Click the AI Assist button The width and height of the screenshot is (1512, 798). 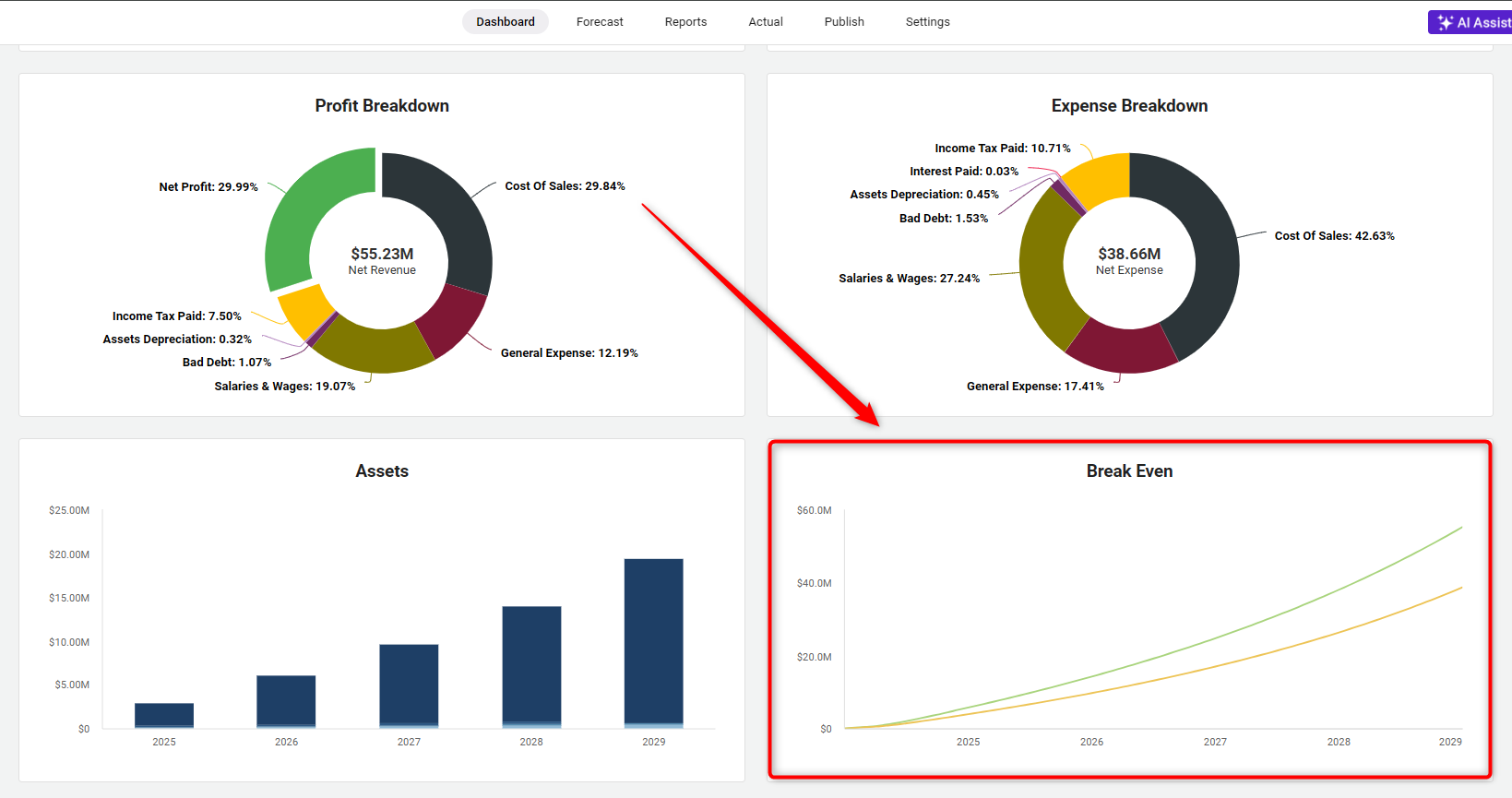point(1470,22)
